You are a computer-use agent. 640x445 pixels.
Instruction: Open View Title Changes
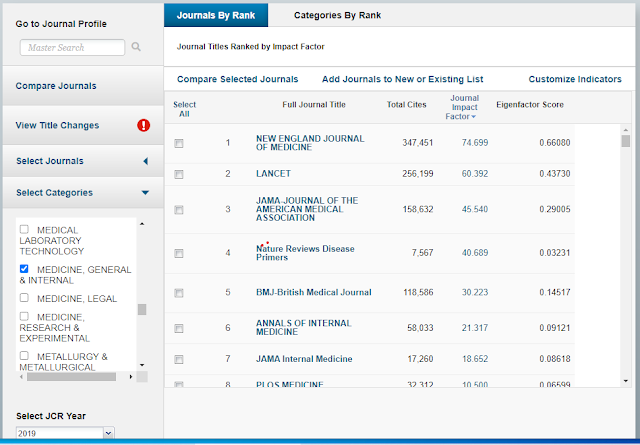(57, 125)
